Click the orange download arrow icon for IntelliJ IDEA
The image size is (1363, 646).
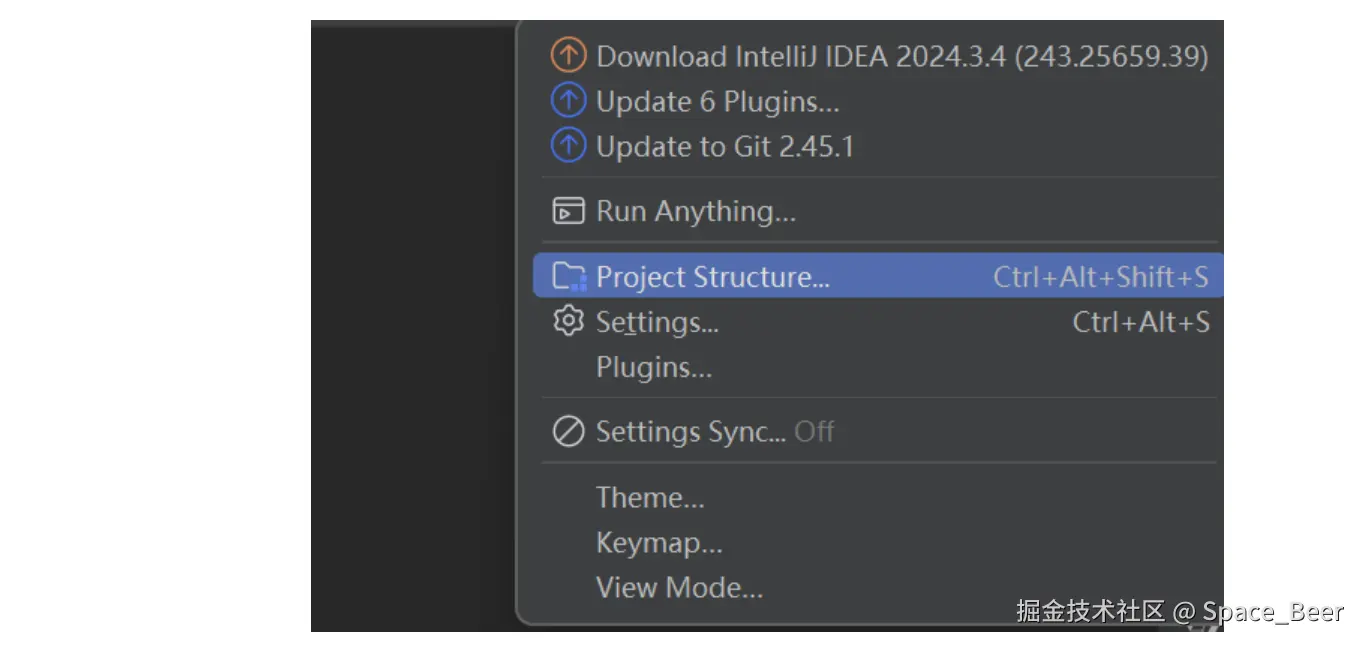tap(568, 56)
